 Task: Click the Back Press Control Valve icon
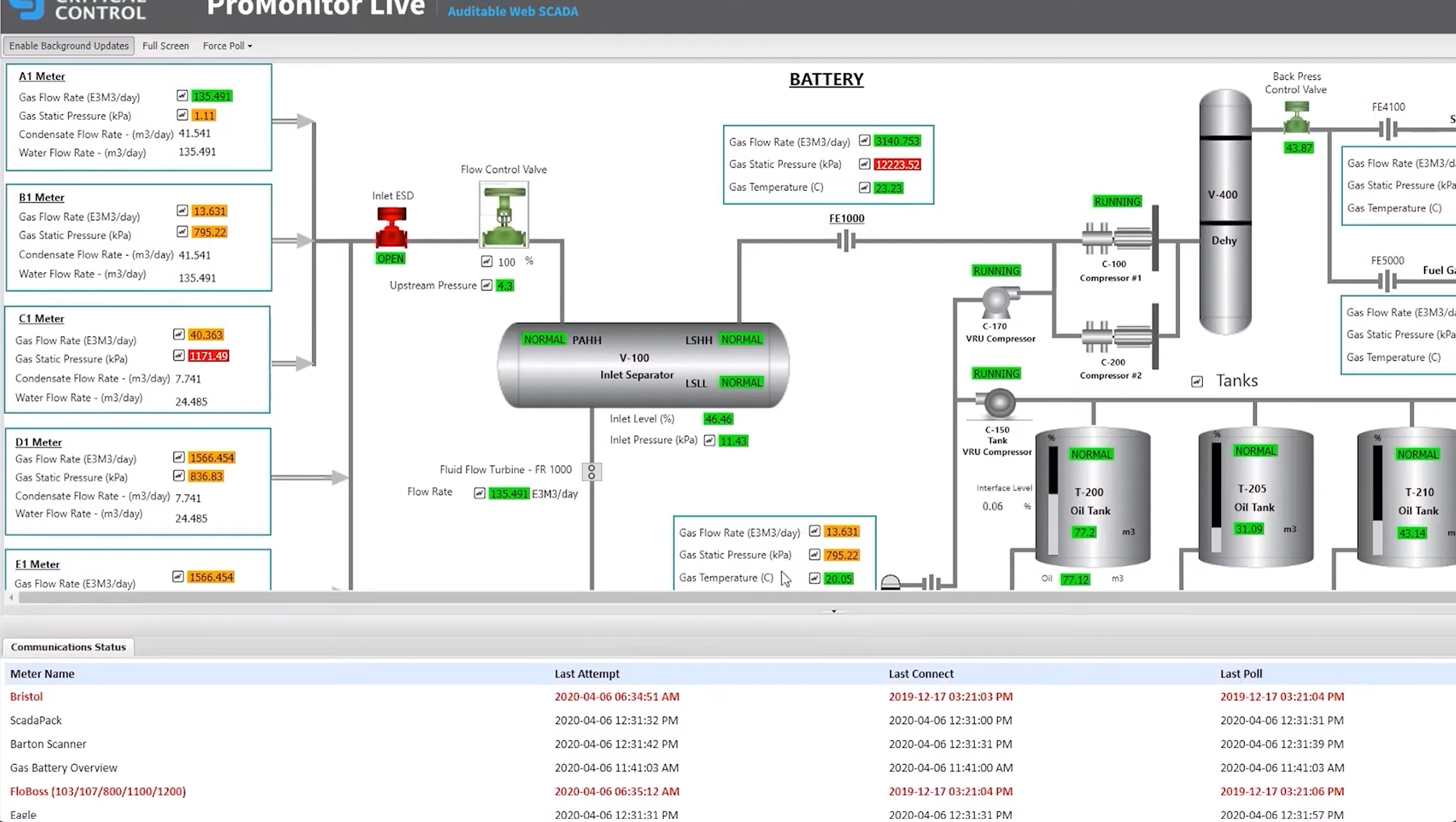[x=1296, y=119]
